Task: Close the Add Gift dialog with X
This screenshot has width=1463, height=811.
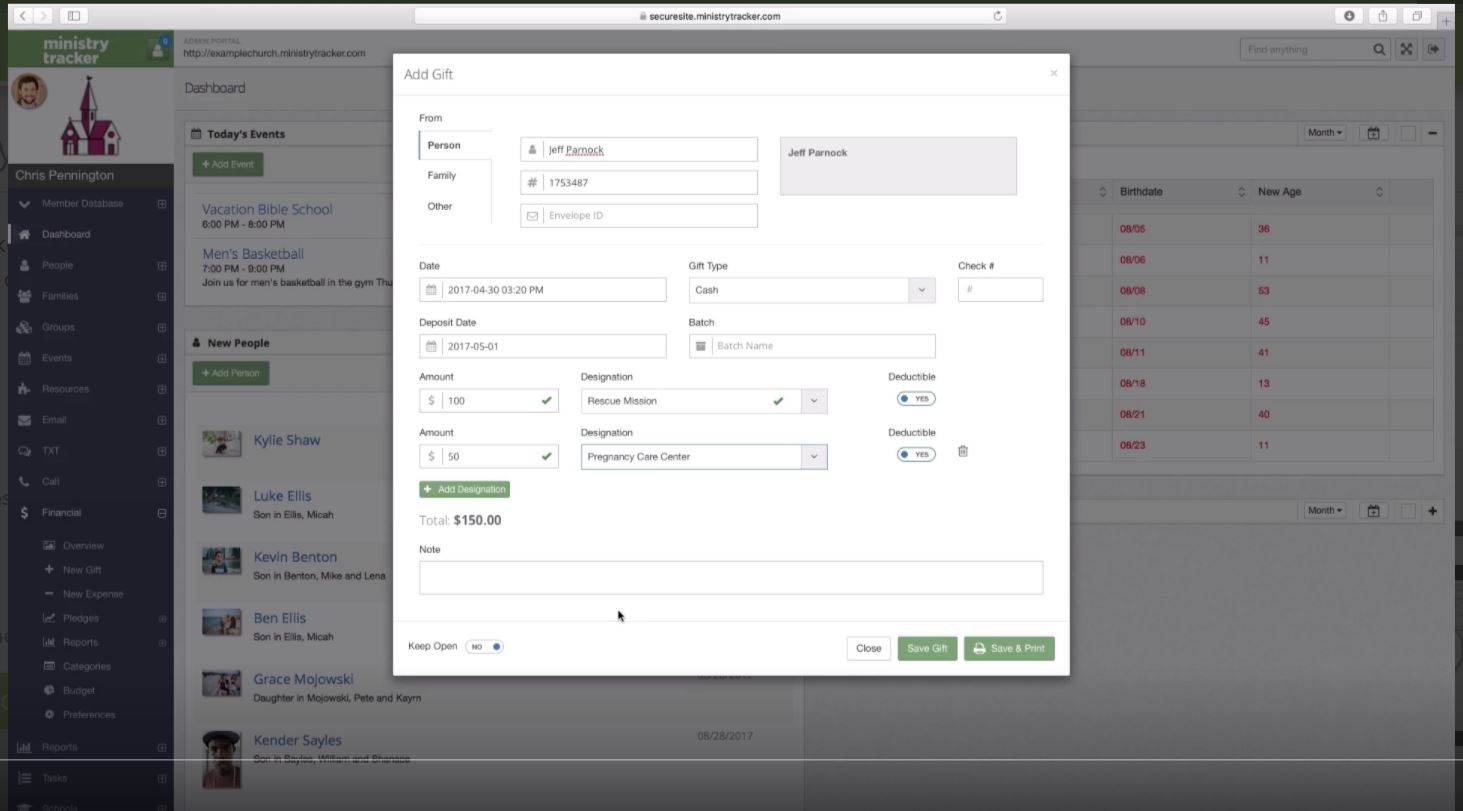Action: point(1053,73)
